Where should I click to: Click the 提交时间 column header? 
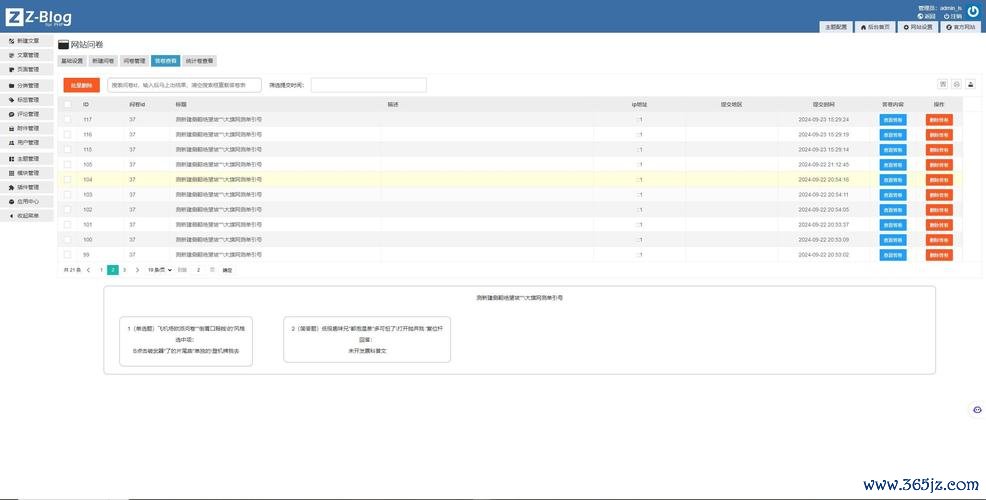click(x=823, y=104)
